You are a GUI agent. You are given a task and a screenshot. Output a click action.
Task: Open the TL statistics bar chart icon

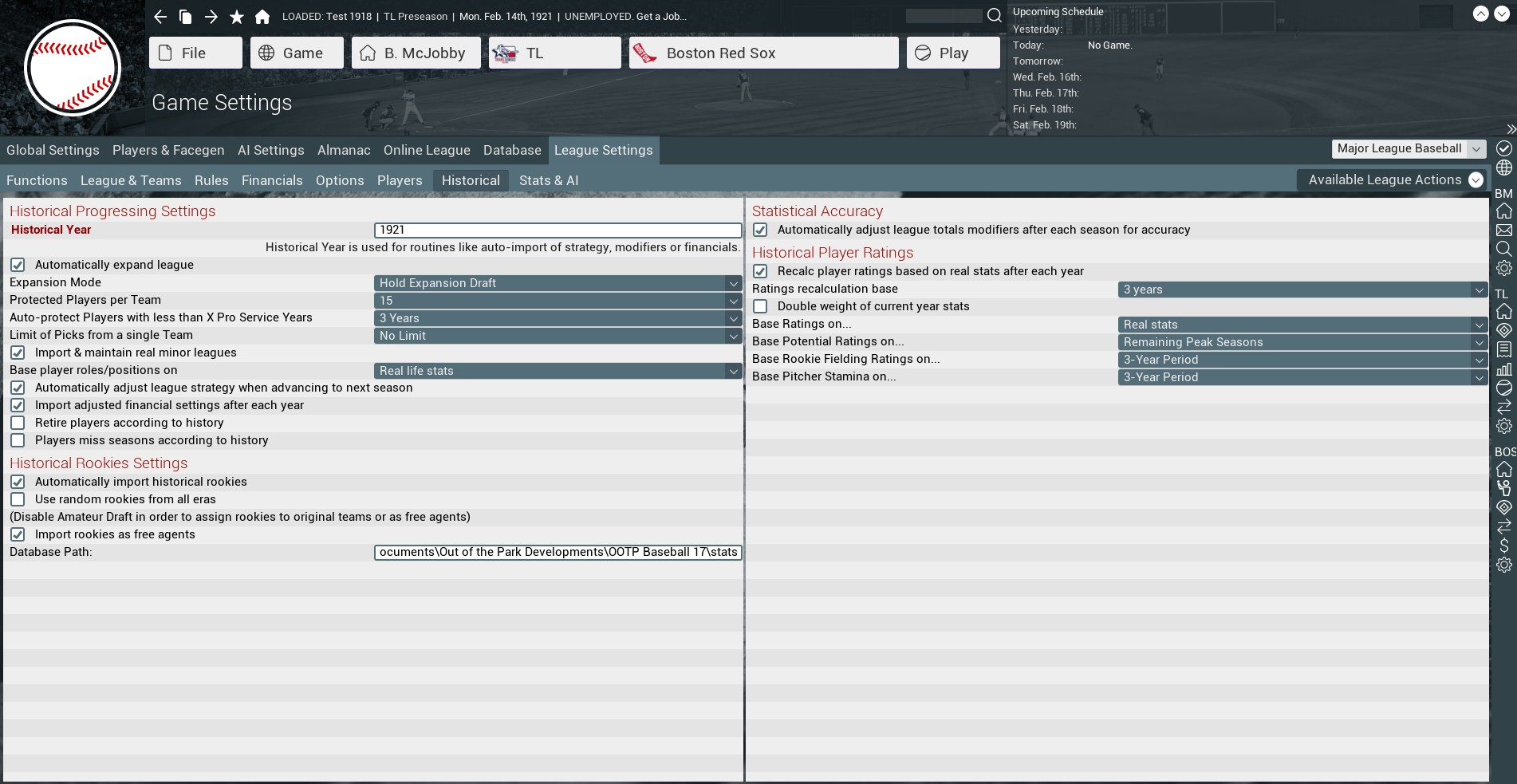(1503, 369)
